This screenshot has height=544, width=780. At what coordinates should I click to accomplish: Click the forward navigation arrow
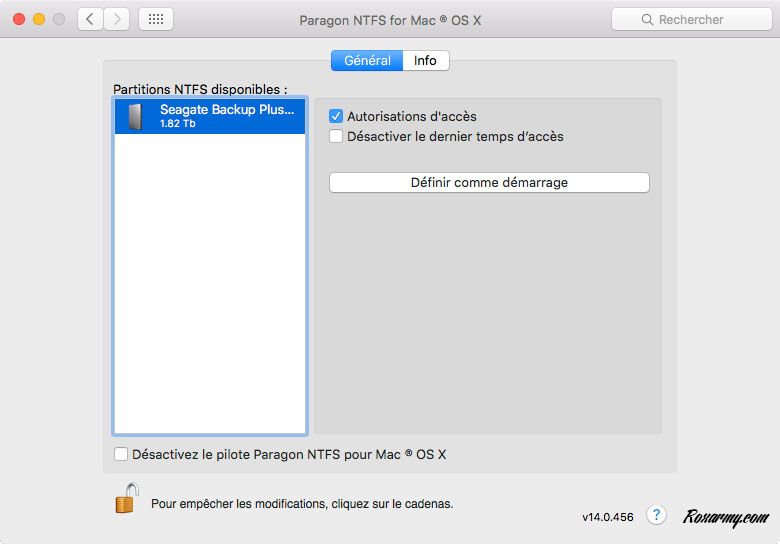pos(117,19)
